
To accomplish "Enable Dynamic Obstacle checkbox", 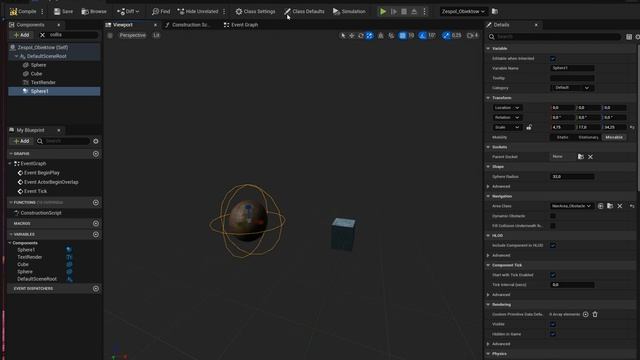I will (553, 216).
